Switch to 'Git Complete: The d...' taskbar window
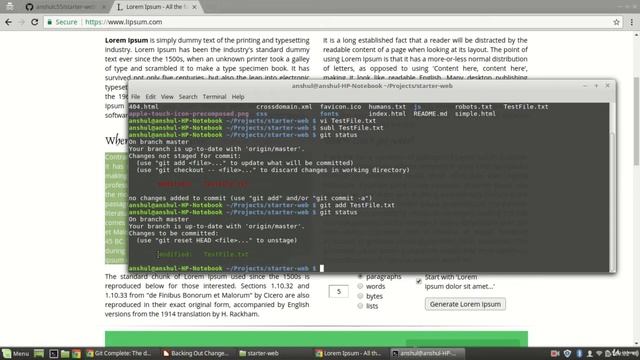This screenshot has width=640, height=360. click(119, 353)
